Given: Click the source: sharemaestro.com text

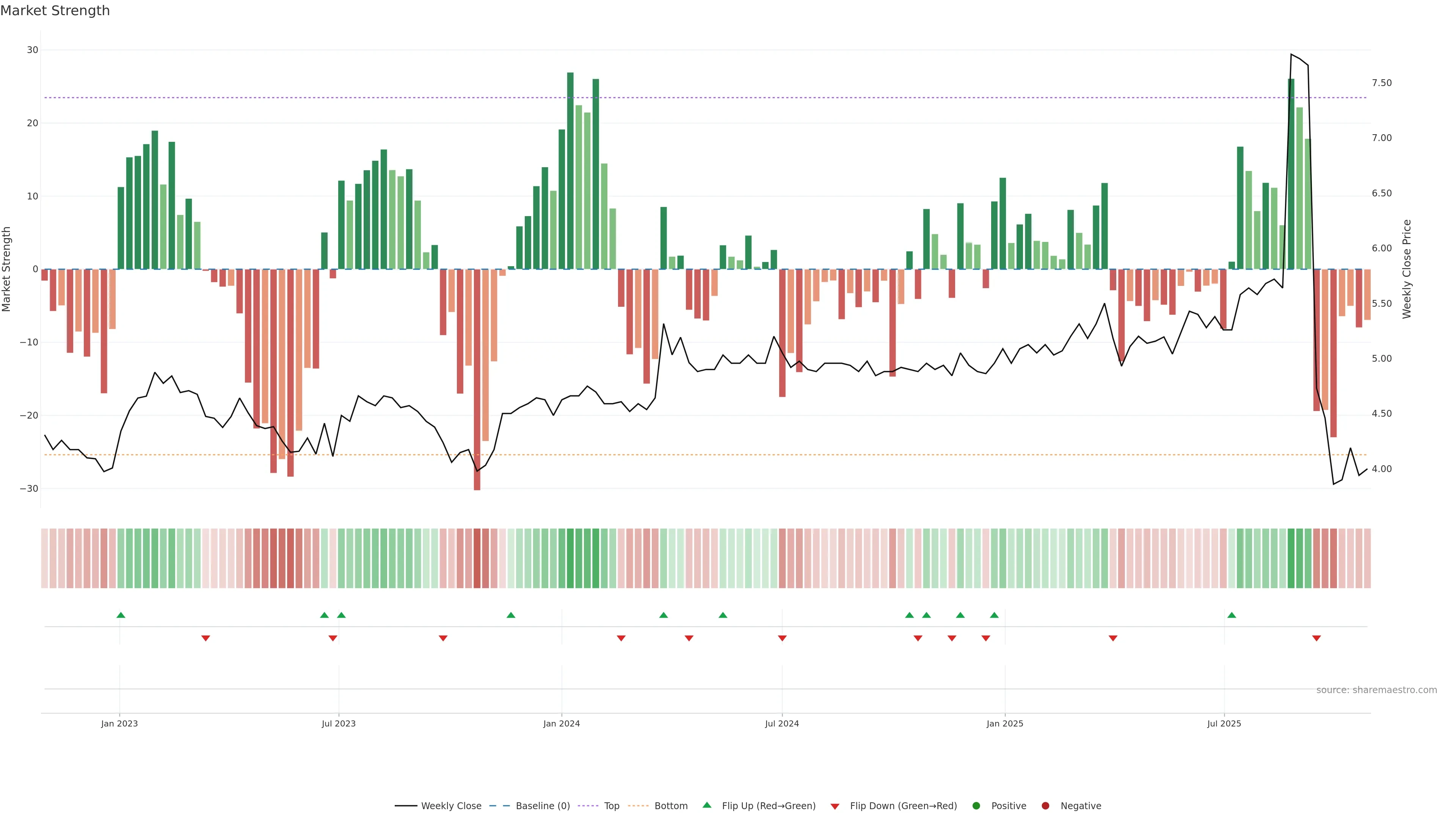Looking at the screenshot, I should [1376, 690].
